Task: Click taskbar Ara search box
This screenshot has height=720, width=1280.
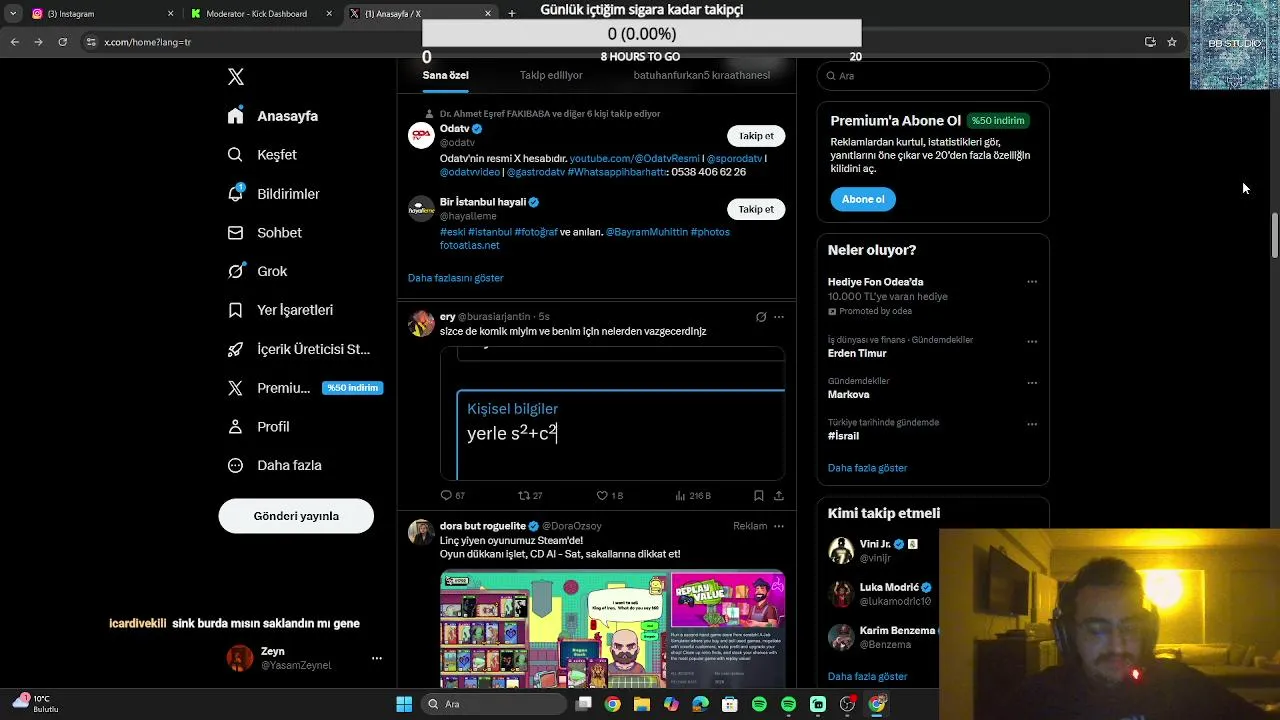Action: tap(495, 704)
